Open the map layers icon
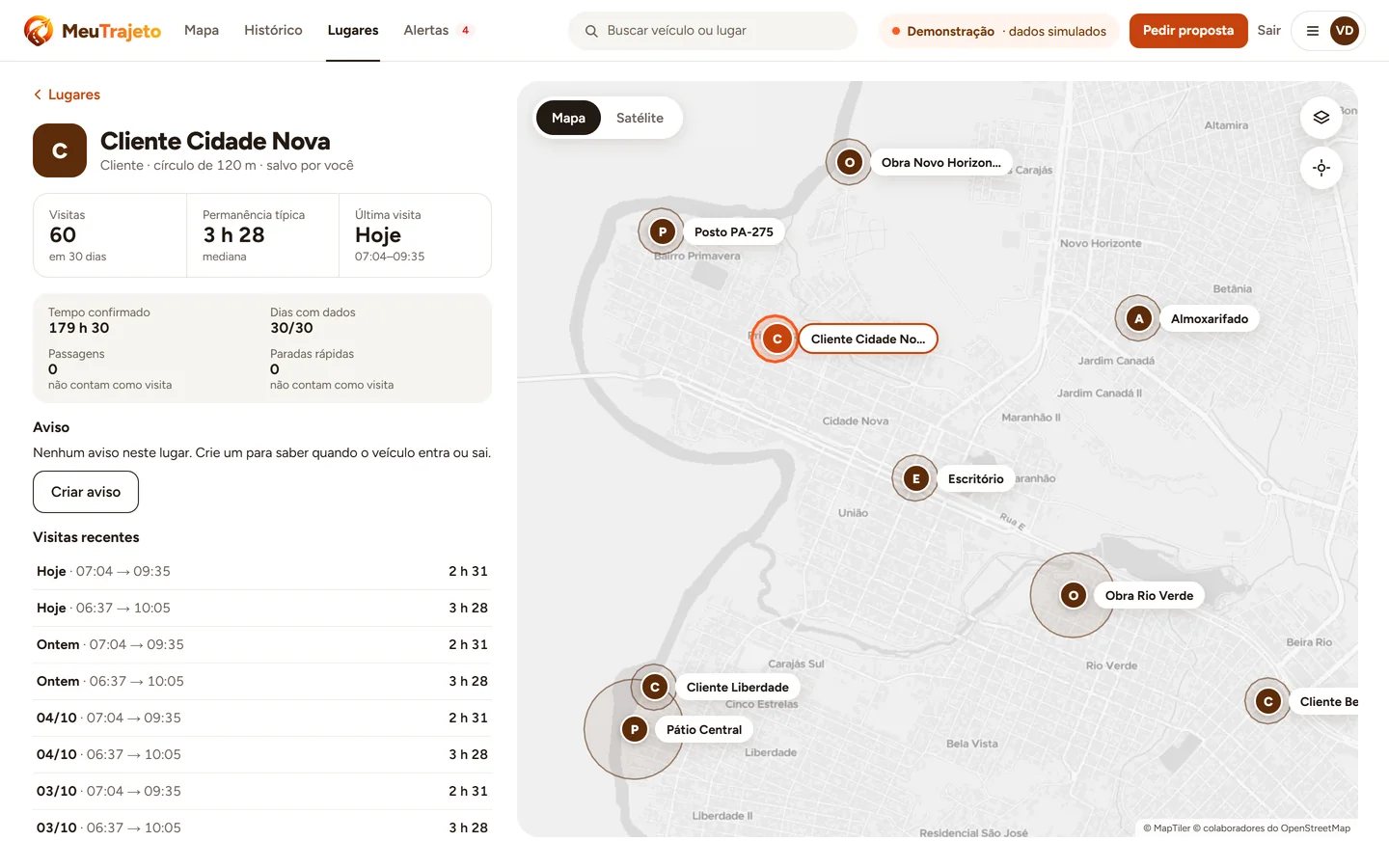1389x868 pixels. point(1321,118)
